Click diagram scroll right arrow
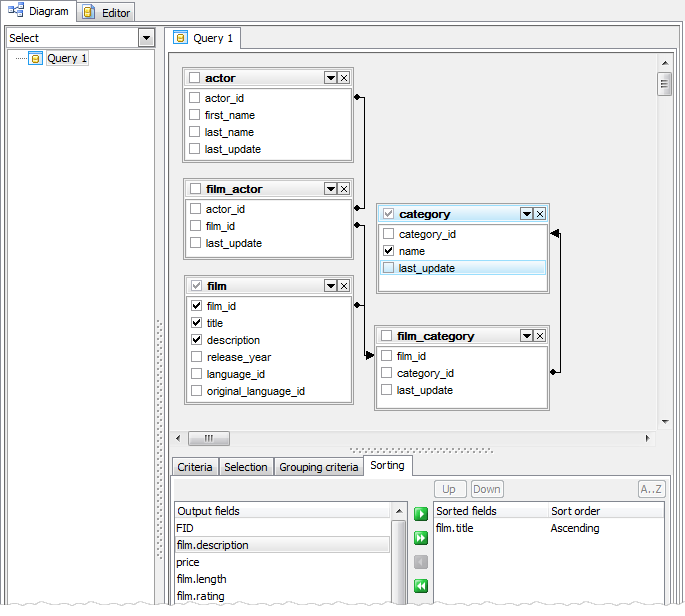 (647, 438)
